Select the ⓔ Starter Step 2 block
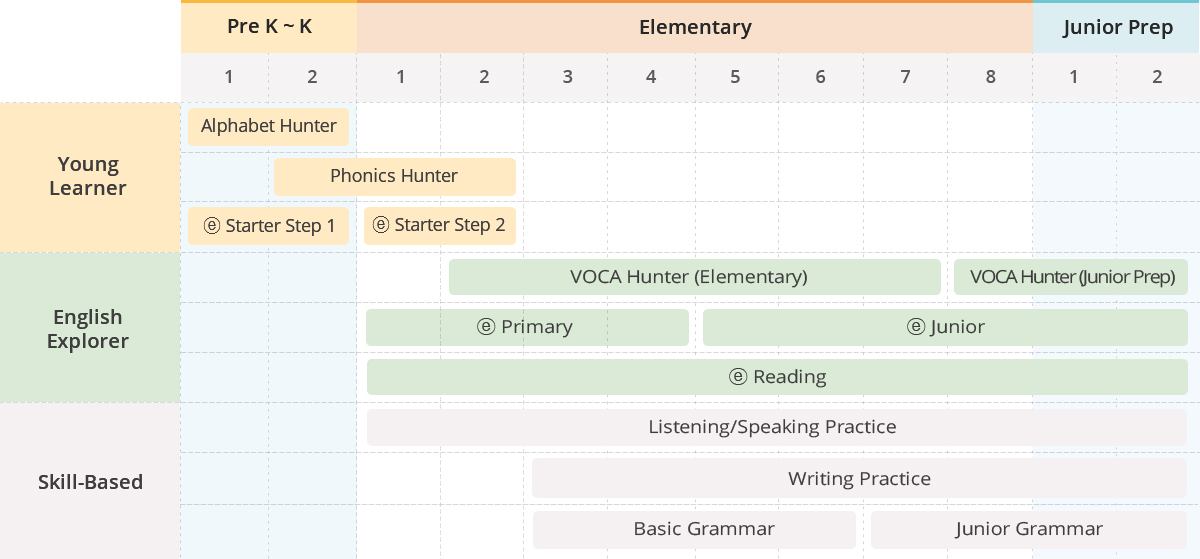Screen dimensions: 1200x559 click(439, 226)
